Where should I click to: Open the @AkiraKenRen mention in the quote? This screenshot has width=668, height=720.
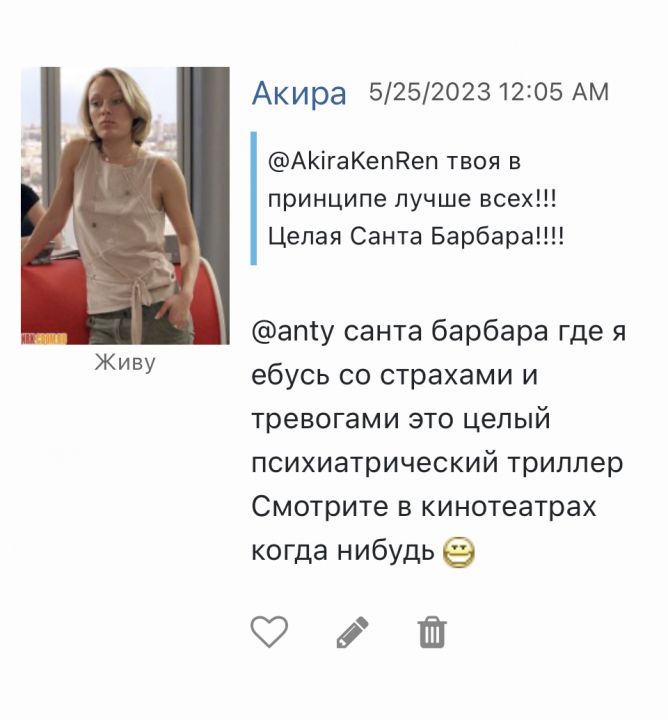[x=353, y=161]
